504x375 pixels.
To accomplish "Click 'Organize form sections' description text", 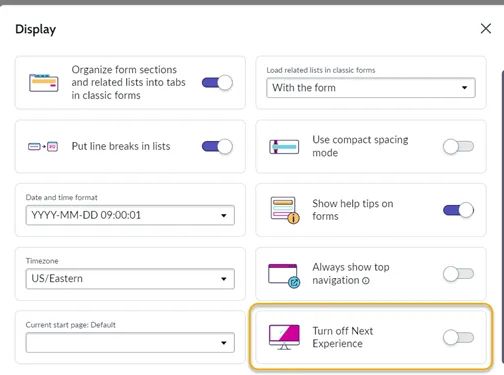I will click(x=128, y=82).
